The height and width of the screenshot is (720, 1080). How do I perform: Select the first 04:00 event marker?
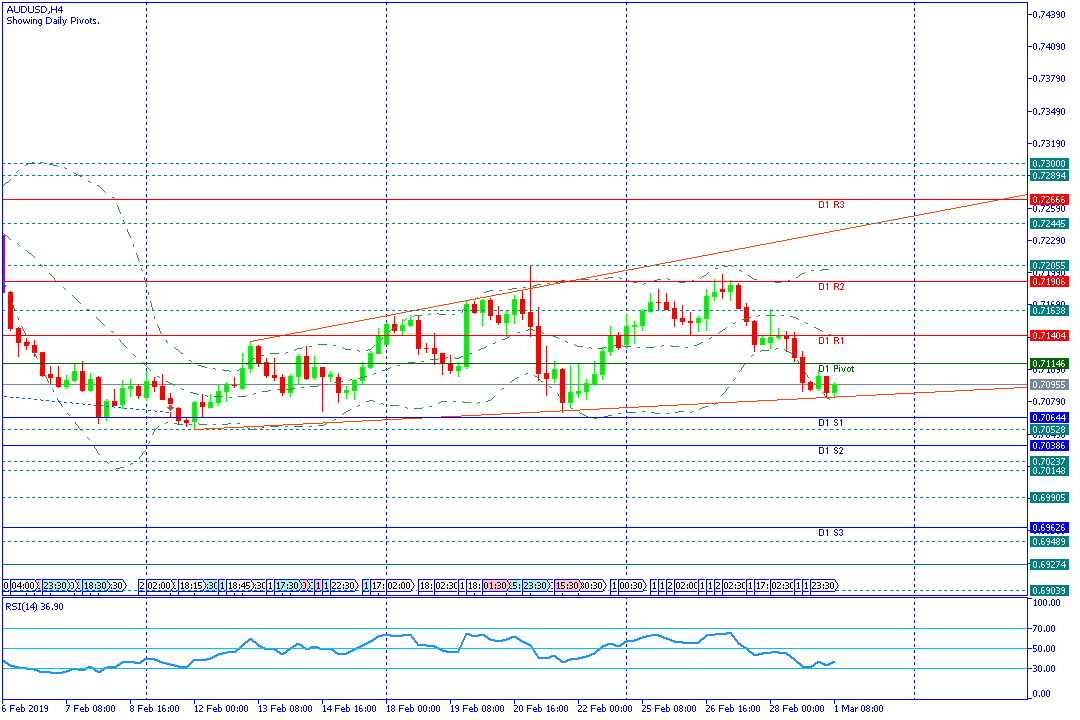[24, 586]
